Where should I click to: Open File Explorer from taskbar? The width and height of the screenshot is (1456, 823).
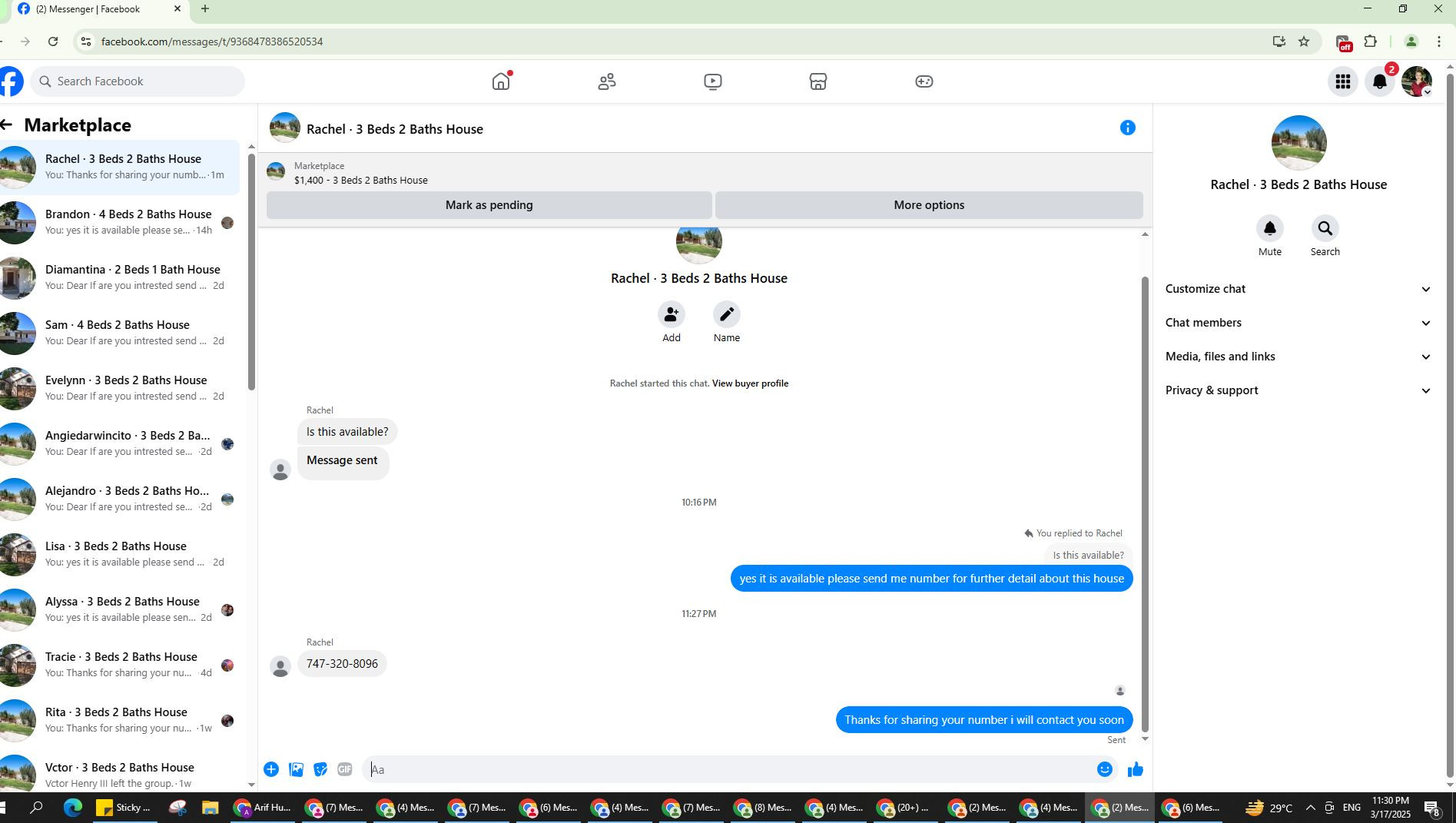point(211,808)
